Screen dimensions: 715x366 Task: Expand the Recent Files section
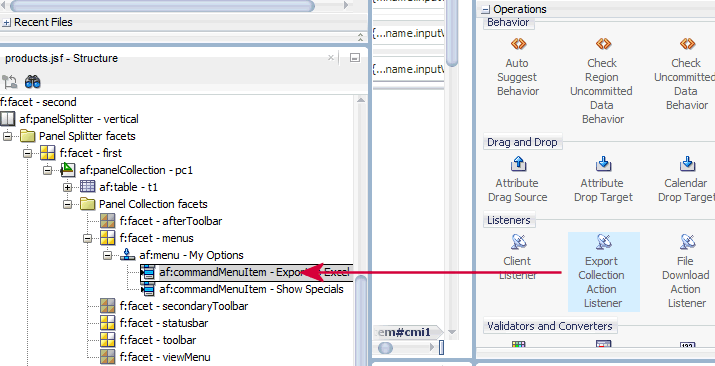click(x=6, y=22)
